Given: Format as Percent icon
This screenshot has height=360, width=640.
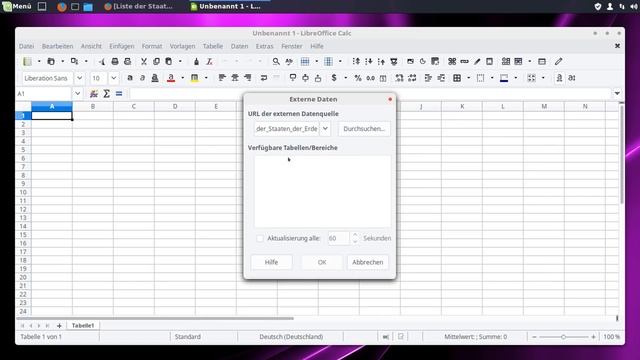Looking at the screenshot, I should coord(358,78).
